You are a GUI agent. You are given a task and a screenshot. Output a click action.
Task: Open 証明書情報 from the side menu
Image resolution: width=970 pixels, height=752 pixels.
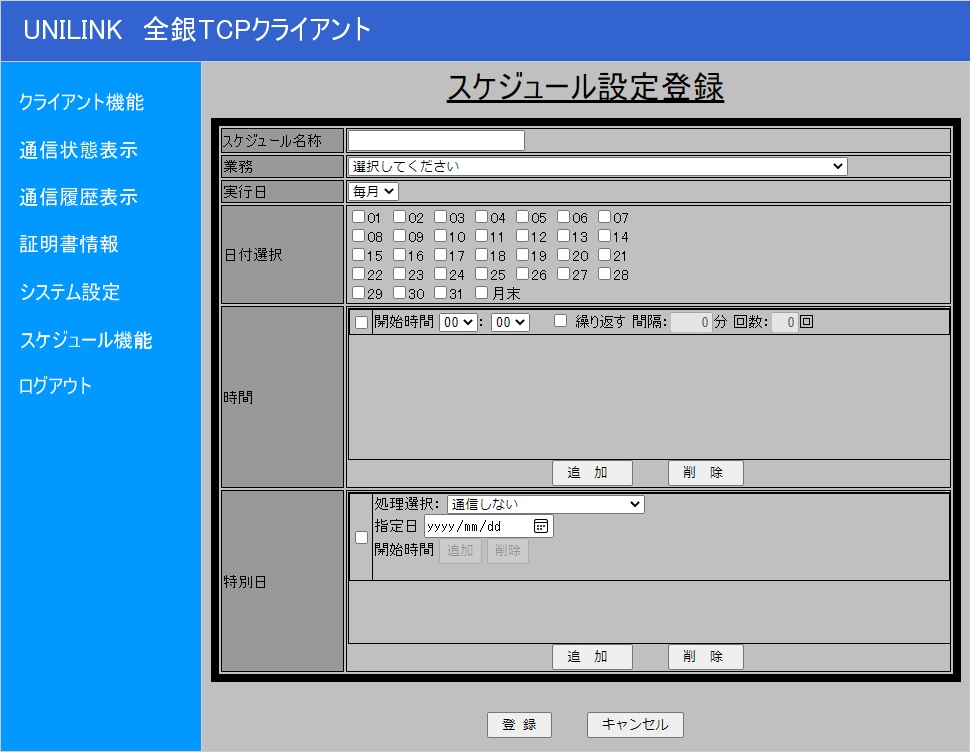tap(69, 244)
